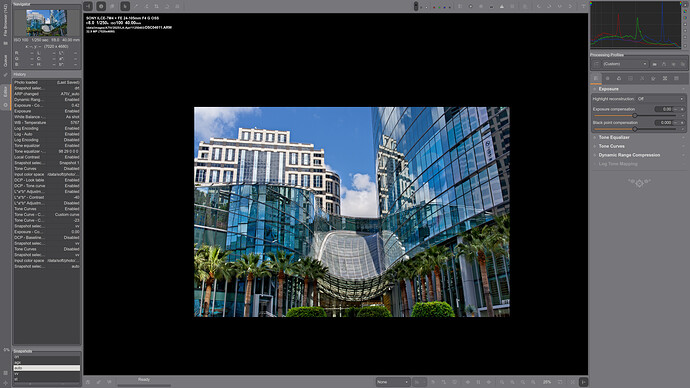Adjust the Exposure compensation slider
Screen dimensions: 690x388
tap(635, 115)
